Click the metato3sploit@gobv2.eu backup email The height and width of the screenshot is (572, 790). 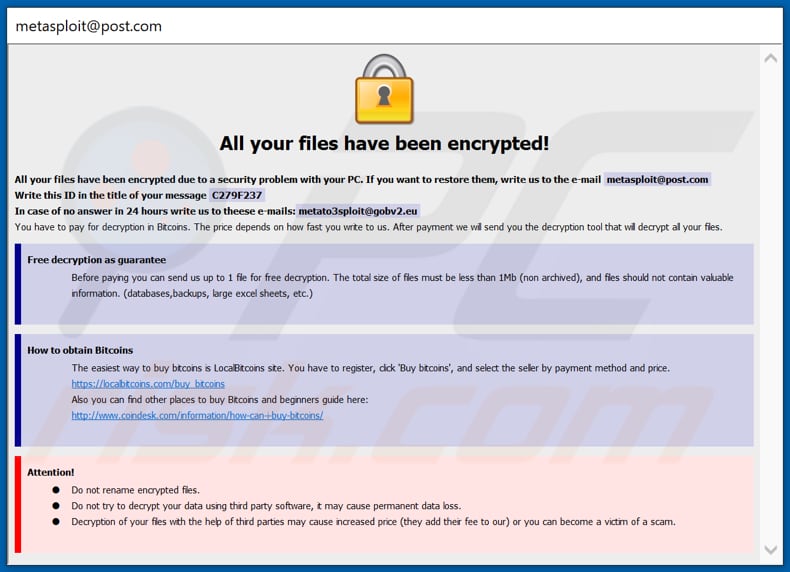tap(358, 211)
